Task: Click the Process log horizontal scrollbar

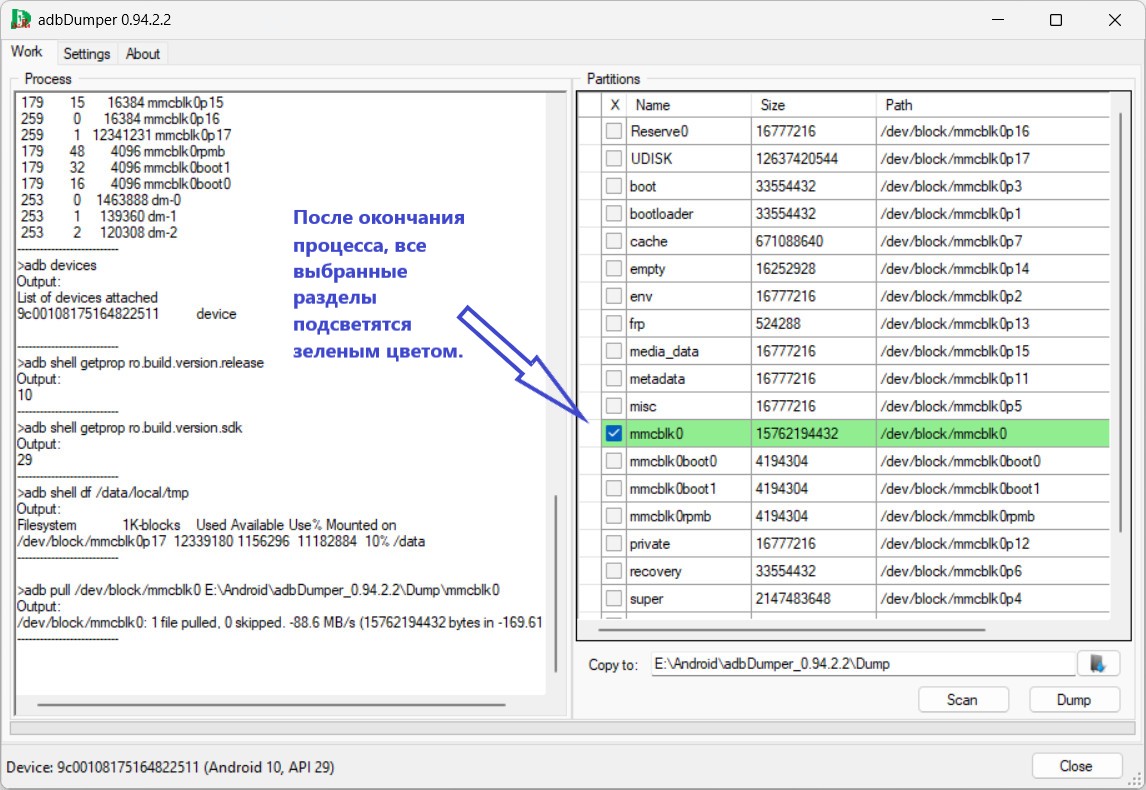Action: (271, 704)
